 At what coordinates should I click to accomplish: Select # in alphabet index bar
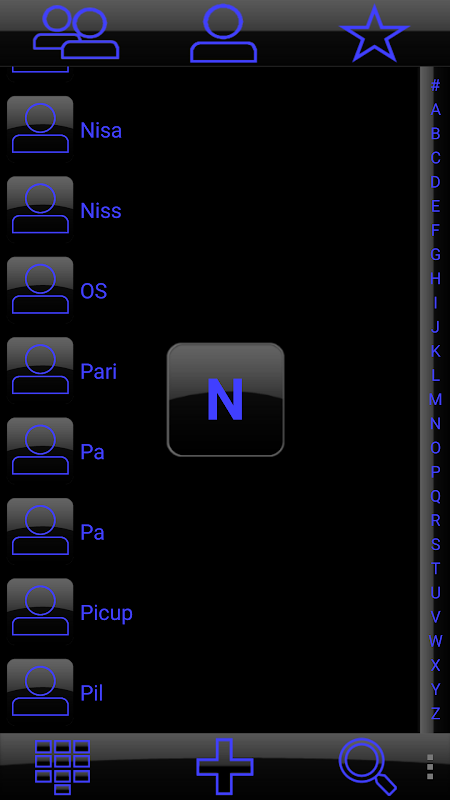coord(435,85)
